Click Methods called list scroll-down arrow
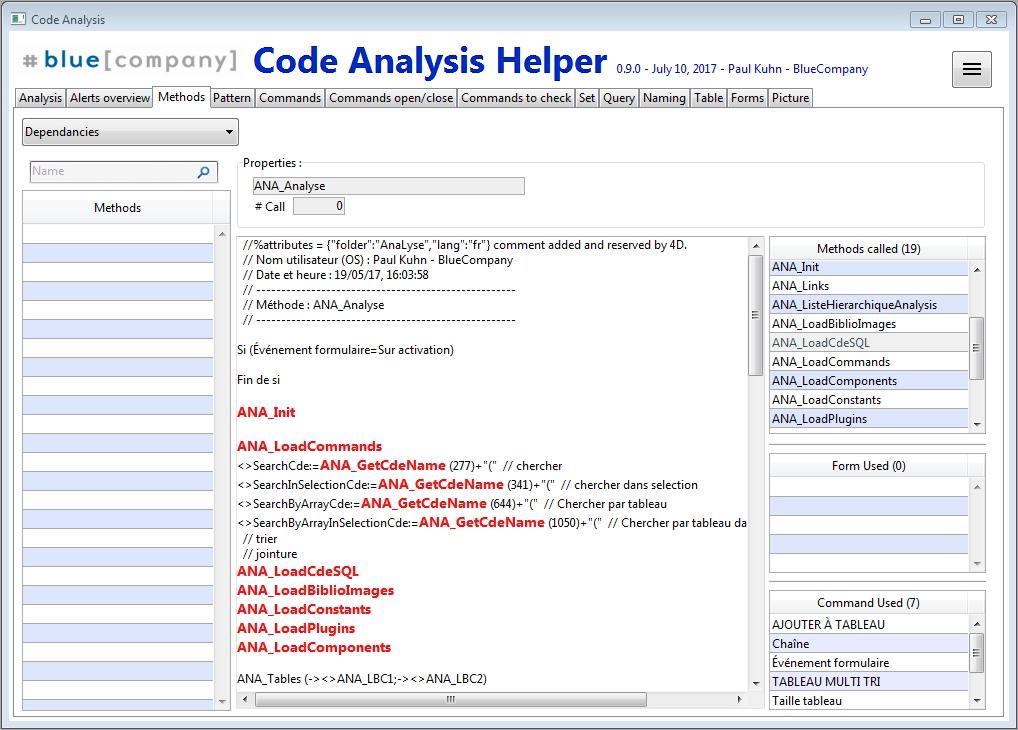 click(x=977, y=424)
